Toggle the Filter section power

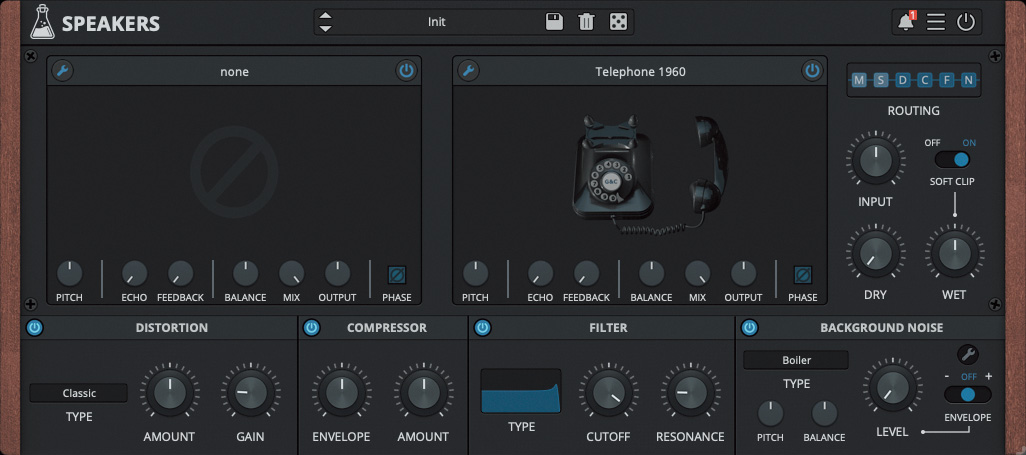point(482,327)
